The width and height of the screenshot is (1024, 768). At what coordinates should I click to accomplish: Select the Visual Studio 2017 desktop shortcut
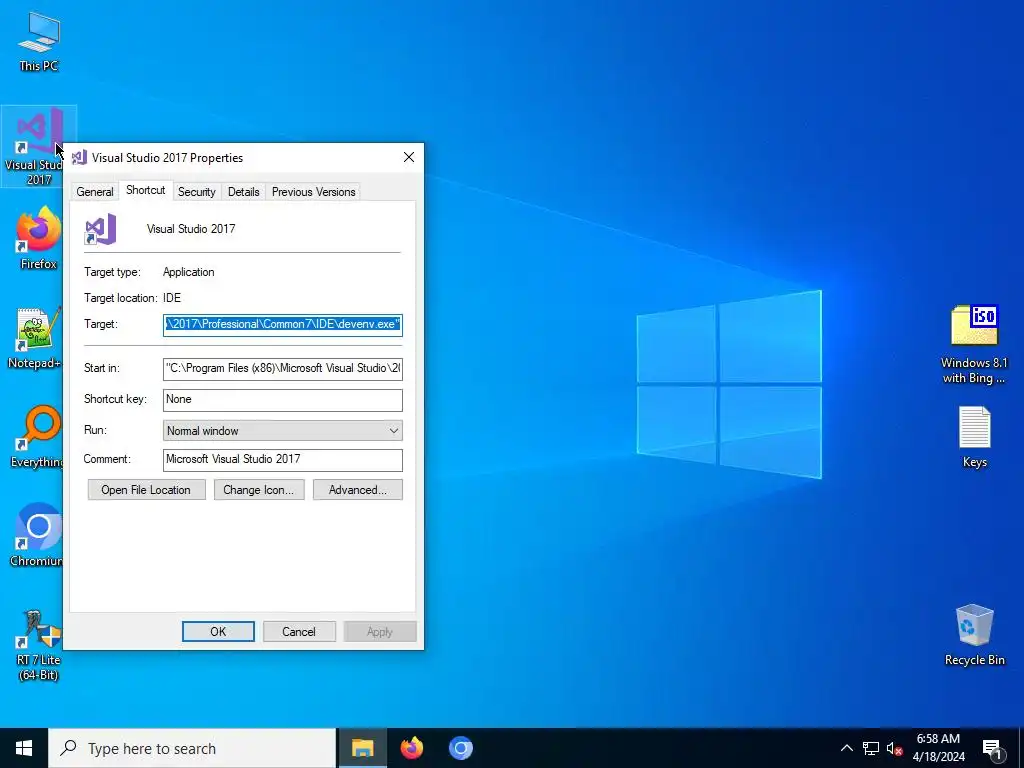[x=34, y=146]
